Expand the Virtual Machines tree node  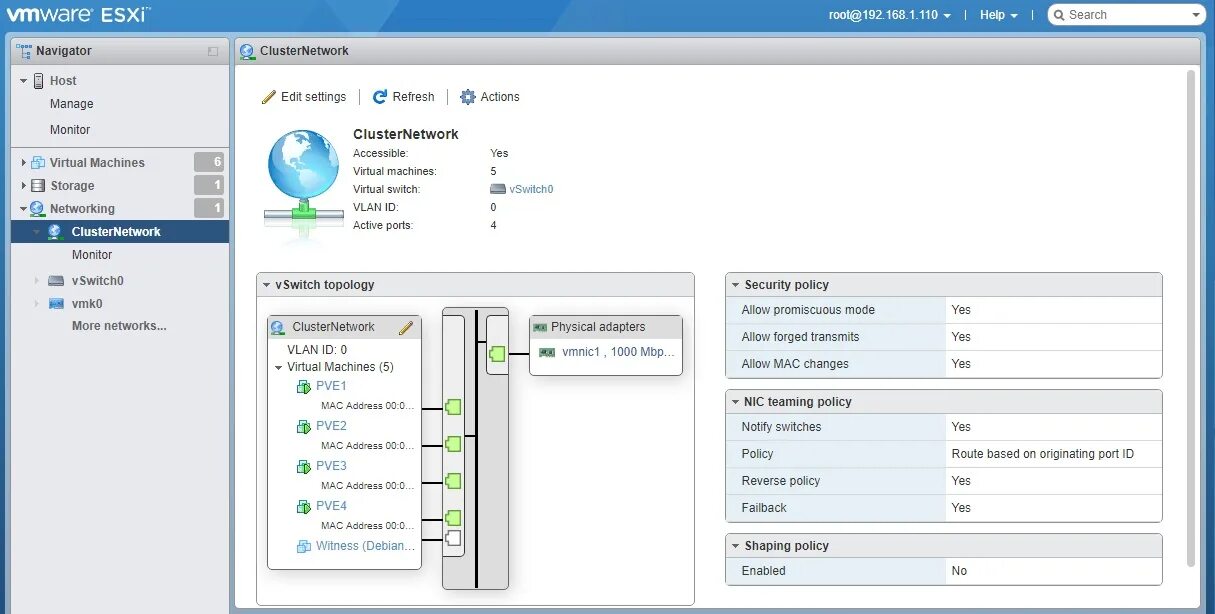point(23,163)
